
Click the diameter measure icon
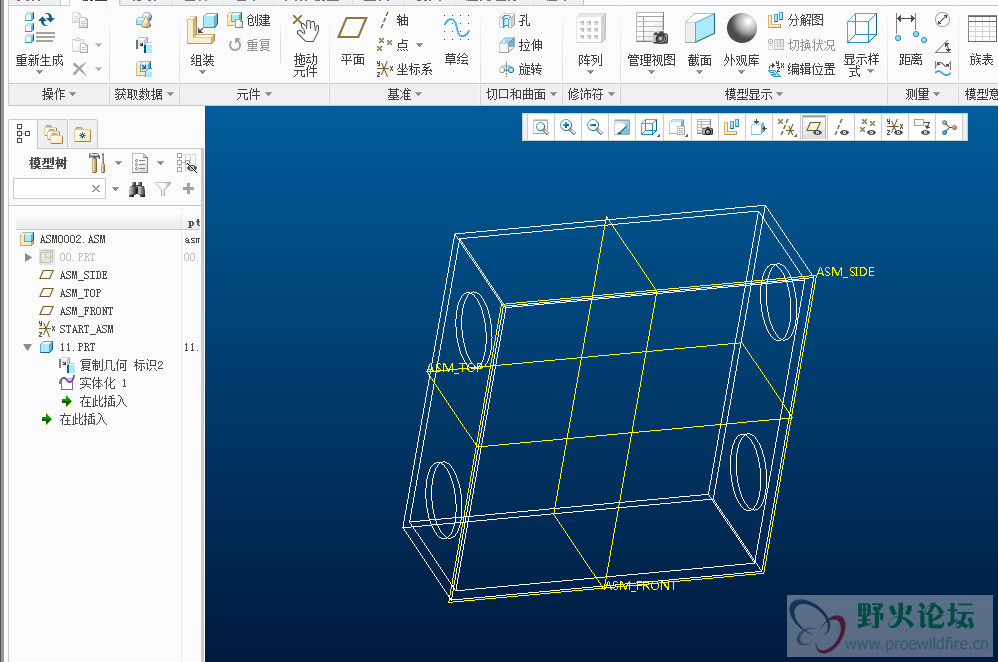pyautogui.click(x=943, y=20)
